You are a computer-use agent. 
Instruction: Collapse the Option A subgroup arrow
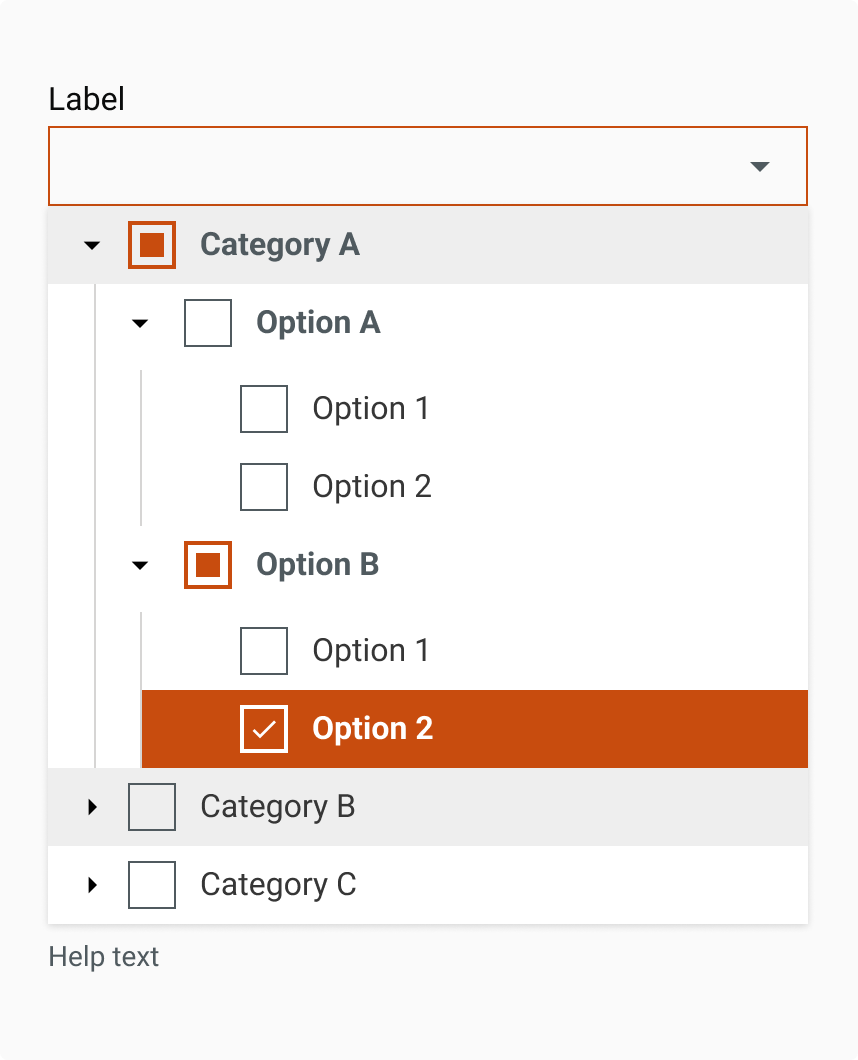click(x=140, y=323)
